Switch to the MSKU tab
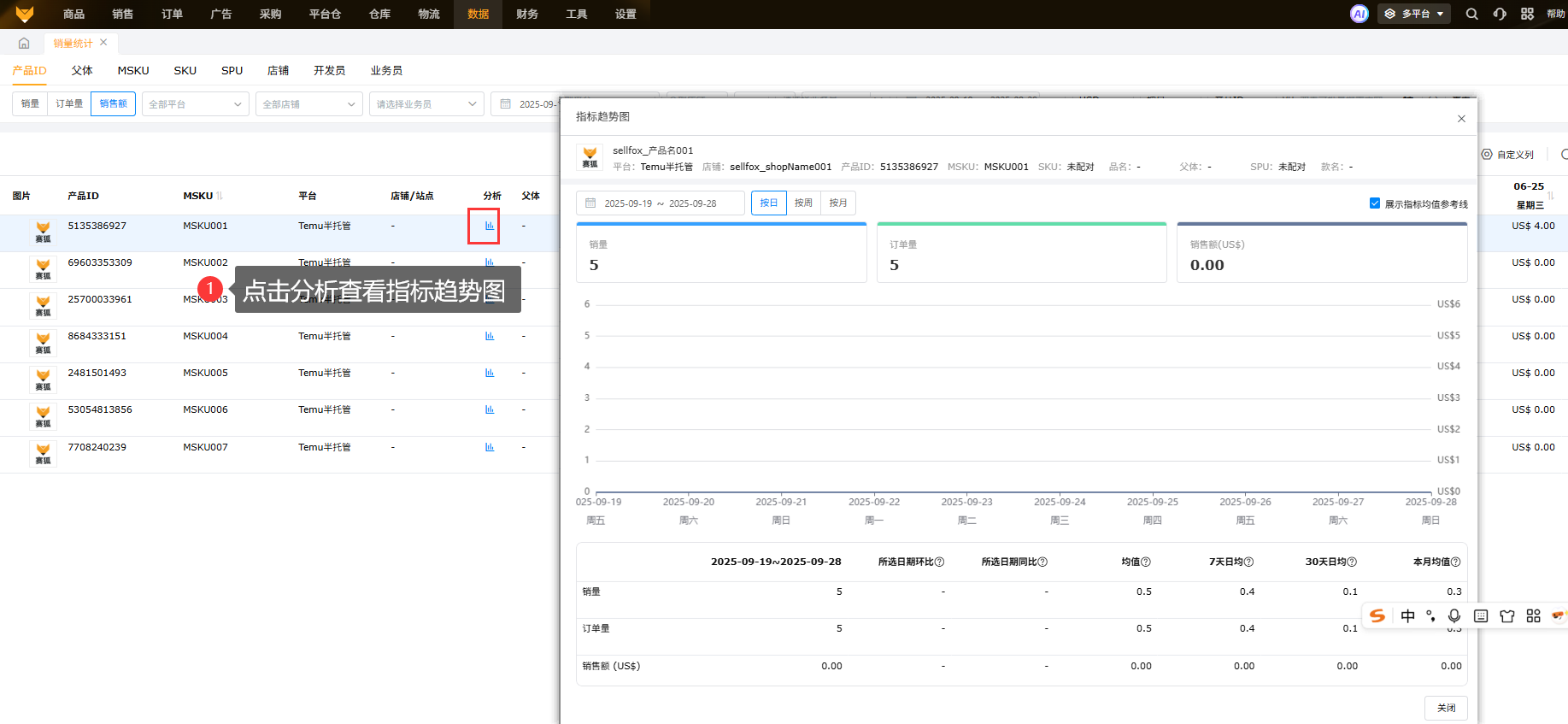Viewport: 1568px width, 724px height. [x=133, y=71]
